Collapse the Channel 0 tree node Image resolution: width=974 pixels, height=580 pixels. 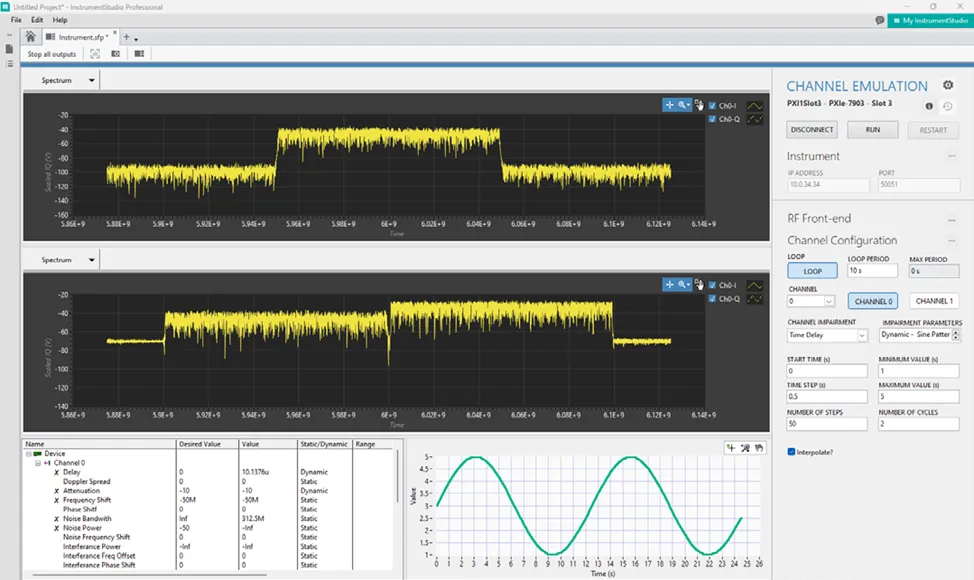(x=38, y=463)
